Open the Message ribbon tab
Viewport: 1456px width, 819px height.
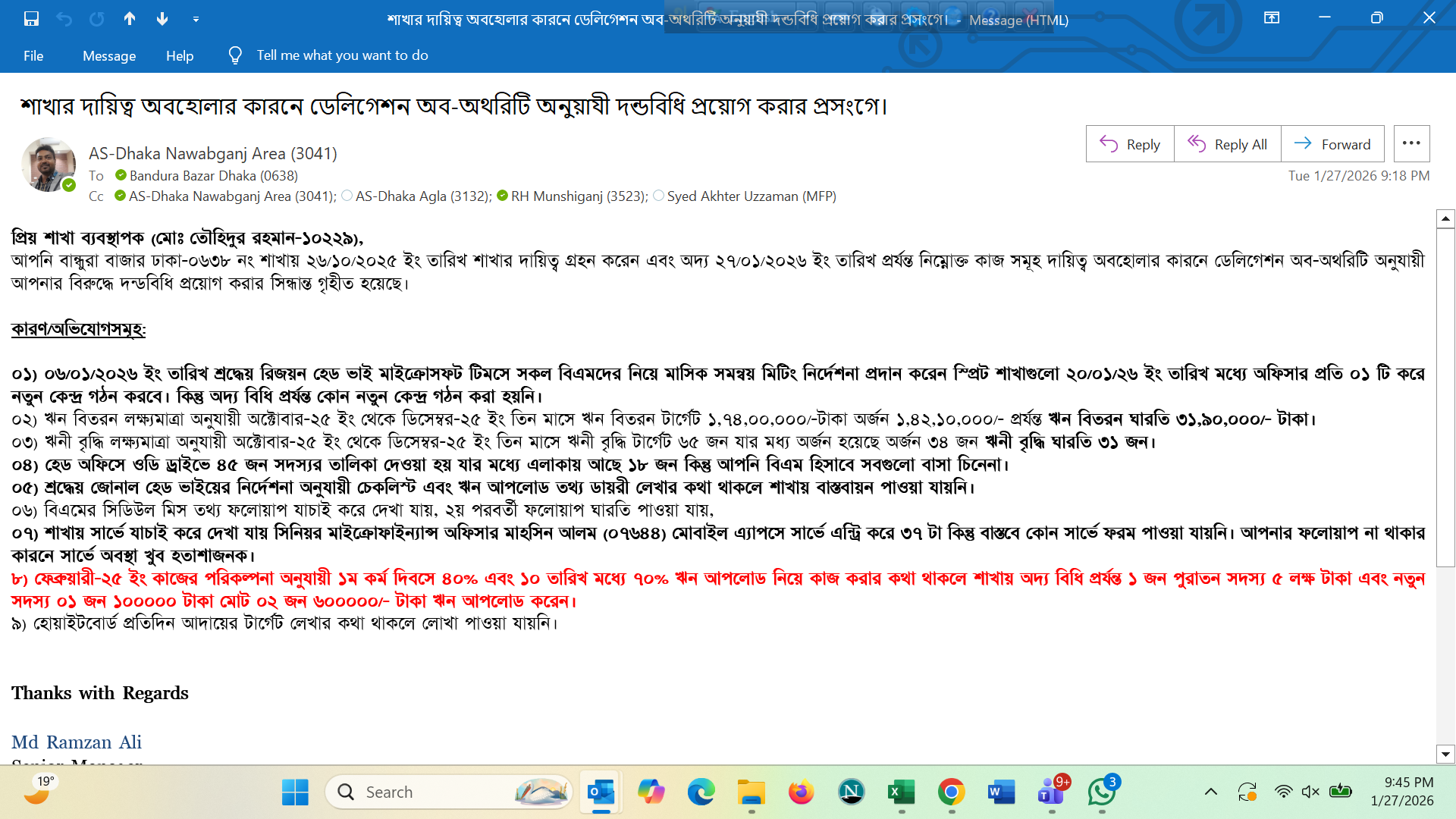click(x=109, y=55)
